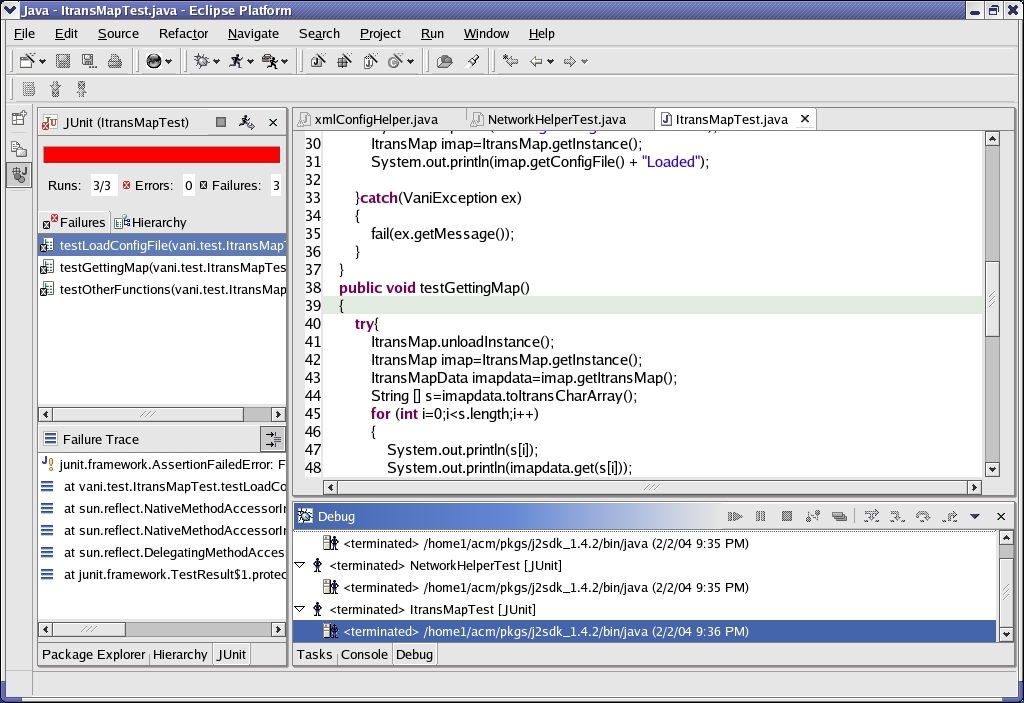This screenshot has height=703, width=1024.
Task: Switch to Hierarchy tab in JUnit view
Action: 151,222
